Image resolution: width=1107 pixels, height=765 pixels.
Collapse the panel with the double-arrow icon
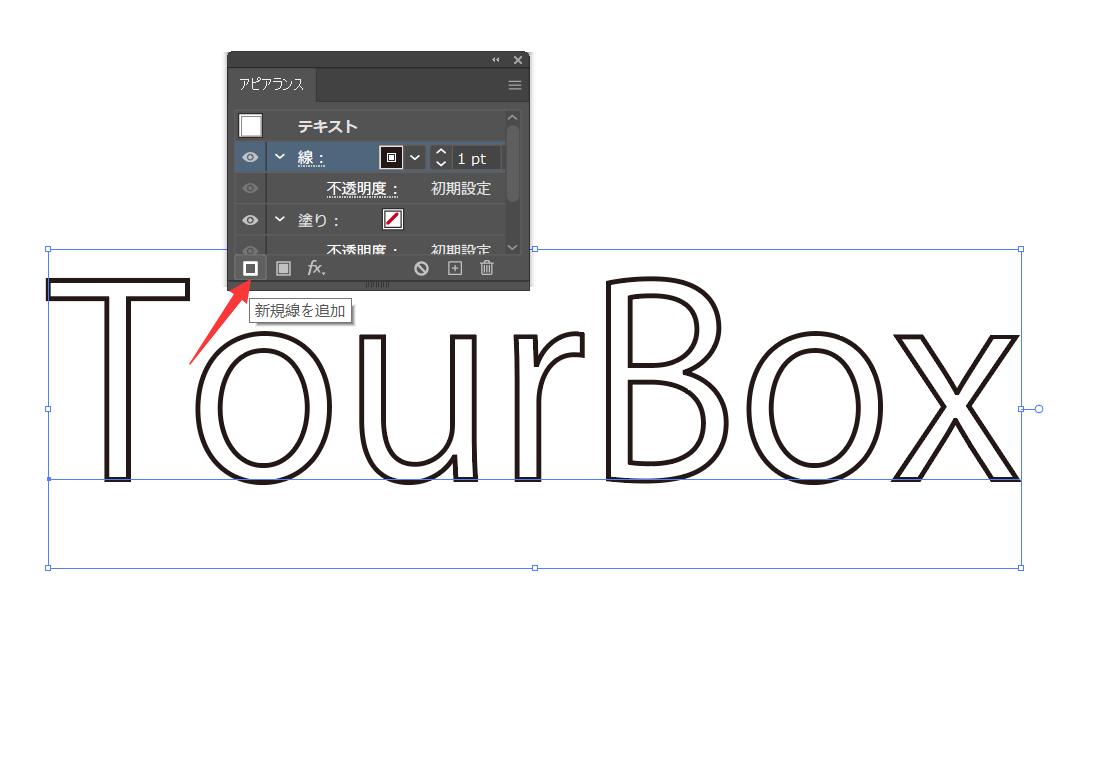tap(495, 59)
